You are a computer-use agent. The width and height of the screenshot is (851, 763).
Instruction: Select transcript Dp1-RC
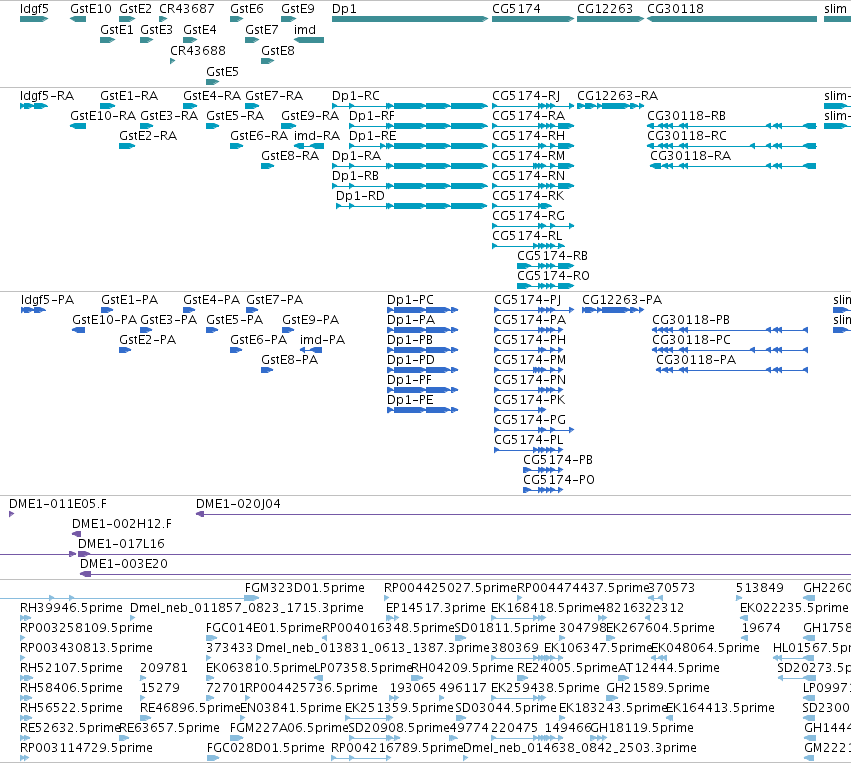click(355, 96)
